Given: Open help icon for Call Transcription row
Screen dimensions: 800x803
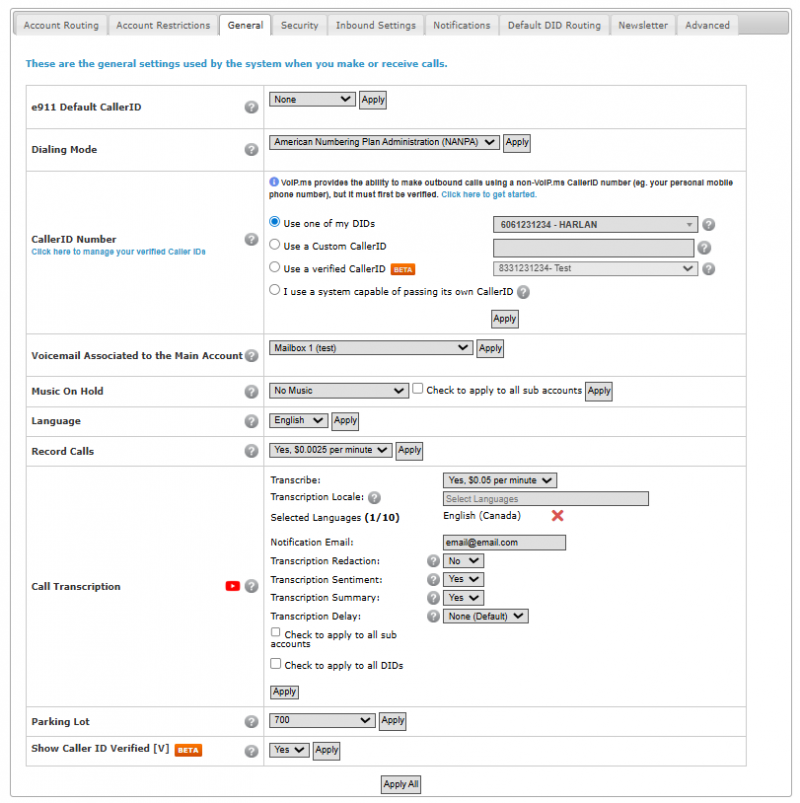Looking at the screenshot, I should [251, 586].
